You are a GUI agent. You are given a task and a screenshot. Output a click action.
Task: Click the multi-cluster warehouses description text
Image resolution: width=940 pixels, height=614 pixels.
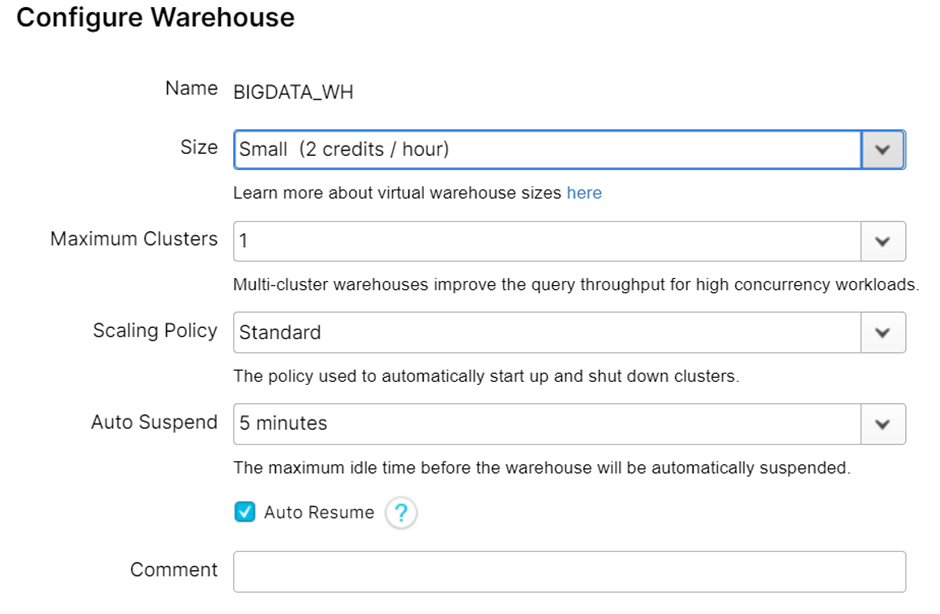coord(575,285)
